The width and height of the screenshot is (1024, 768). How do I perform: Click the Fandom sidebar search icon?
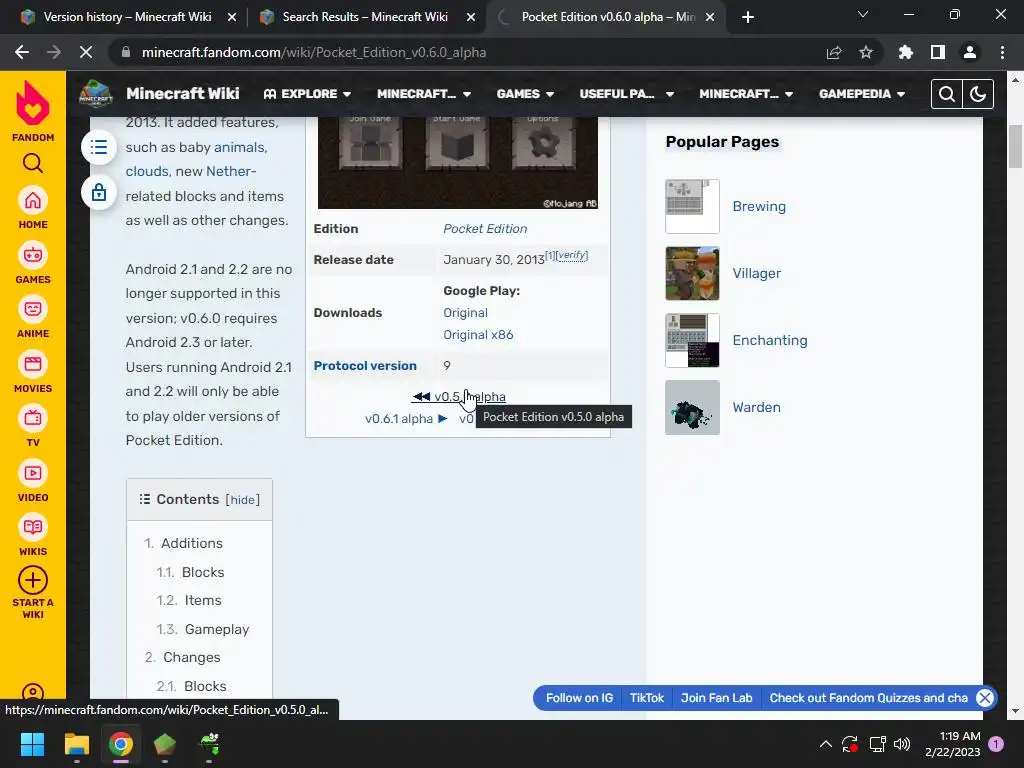33,163
